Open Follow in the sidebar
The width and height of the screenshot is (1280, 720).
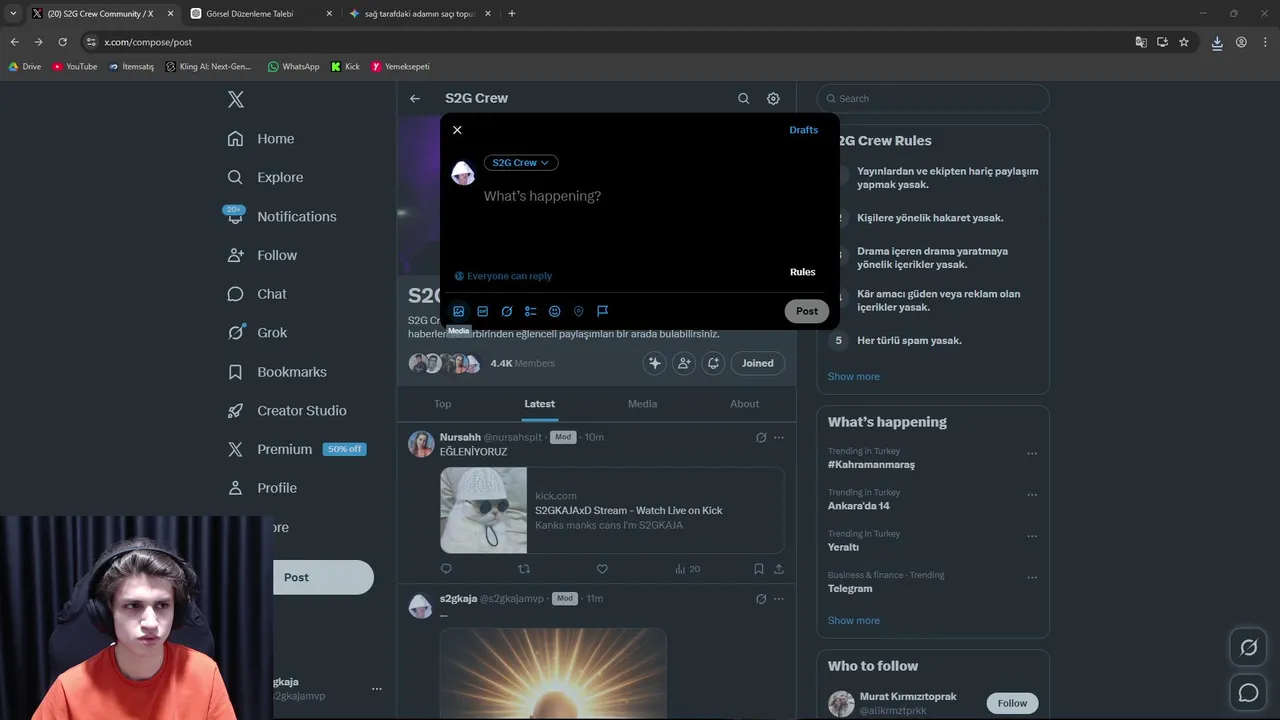(x=262, y=255)
